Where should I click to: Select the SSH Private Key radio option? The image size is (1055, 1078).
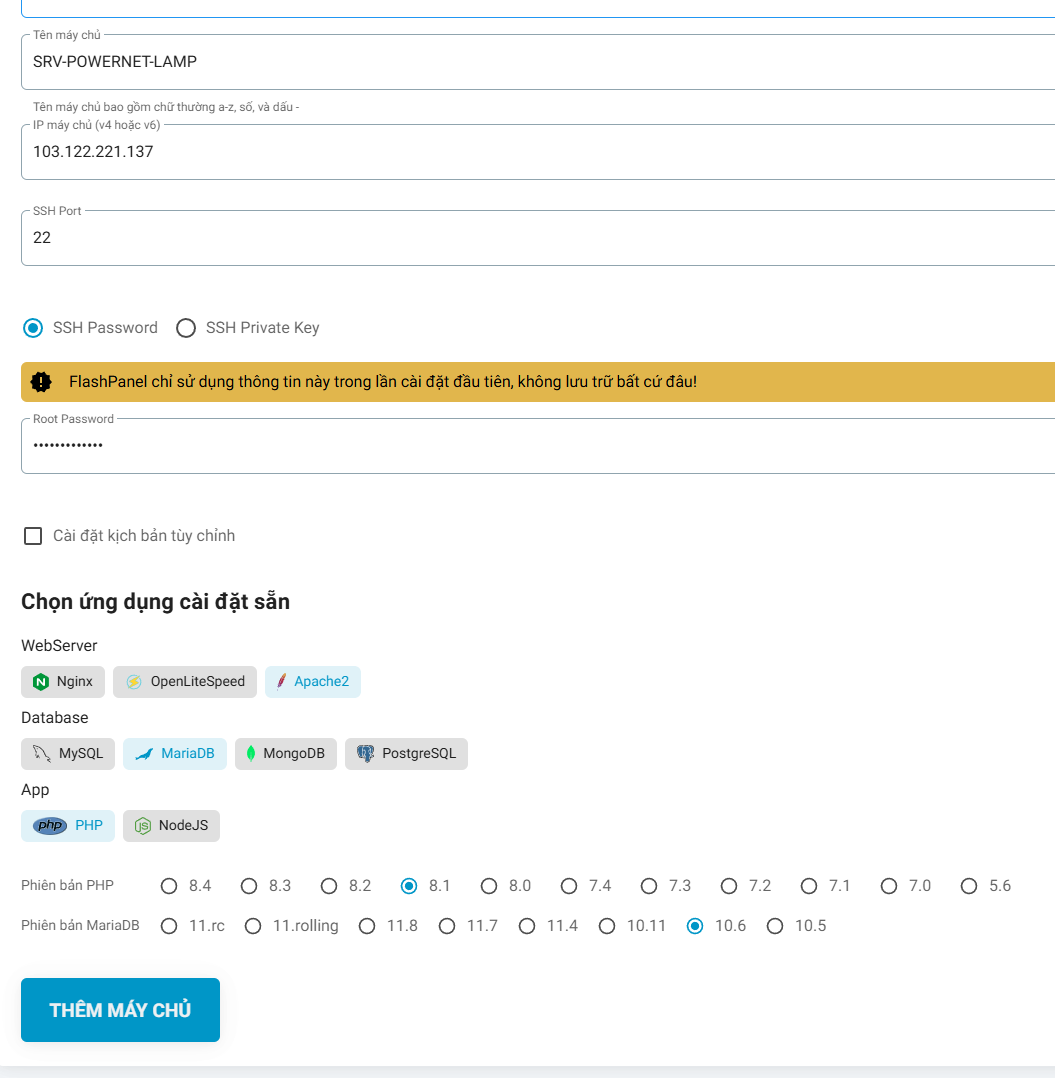tap(186, 328)
